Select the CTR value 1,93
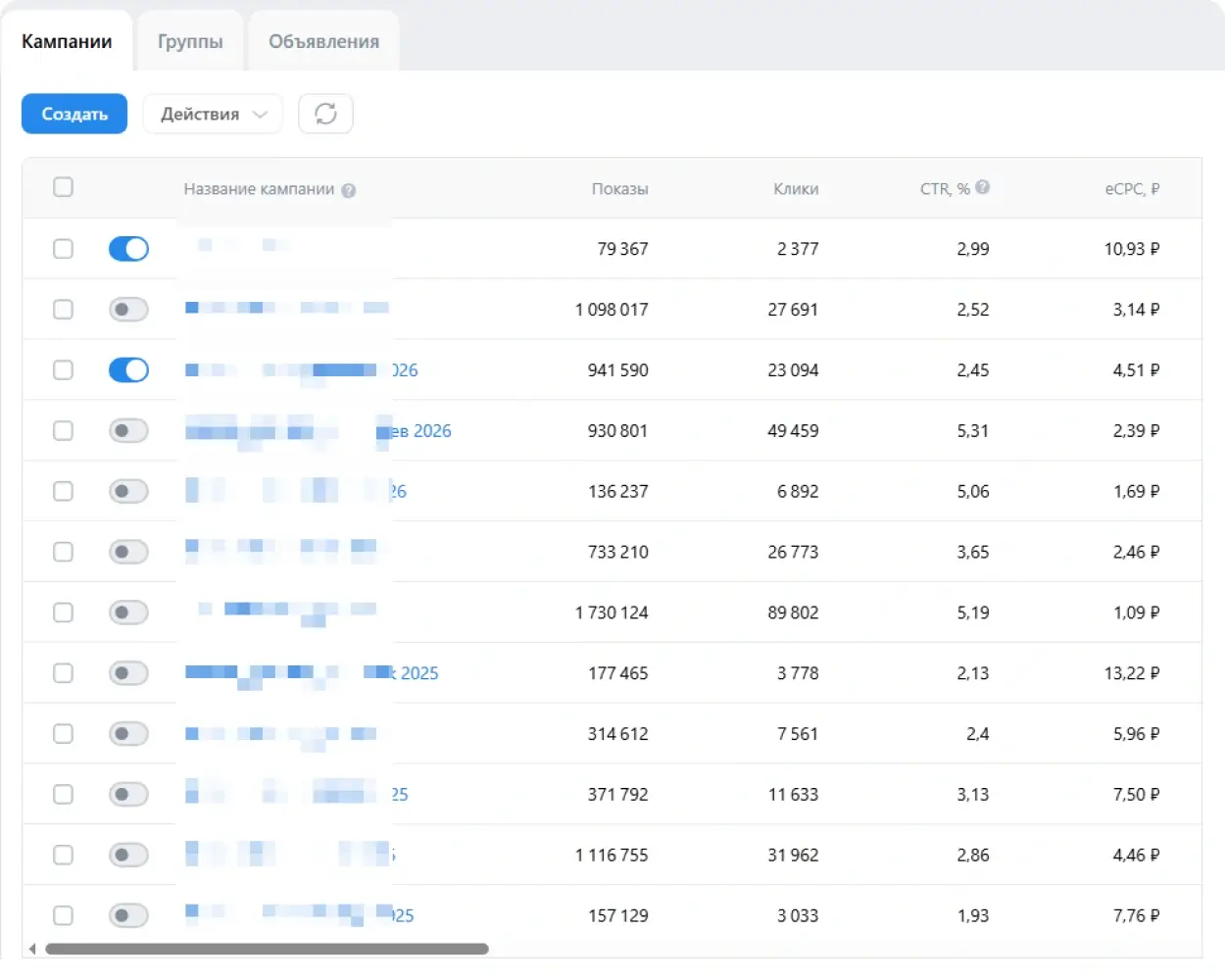This screenshot has height=980, width=1225. [x=973, y=916]
